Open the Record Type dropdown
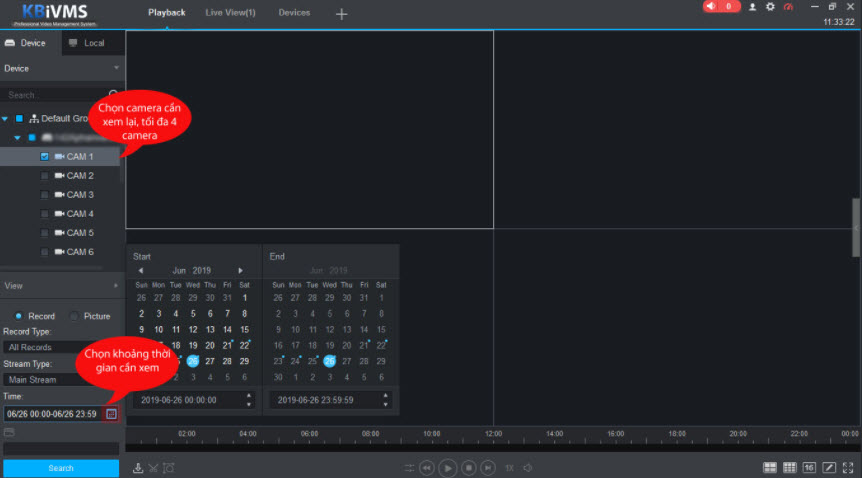This screenshot has height=478, width=862. click(60, 347)
